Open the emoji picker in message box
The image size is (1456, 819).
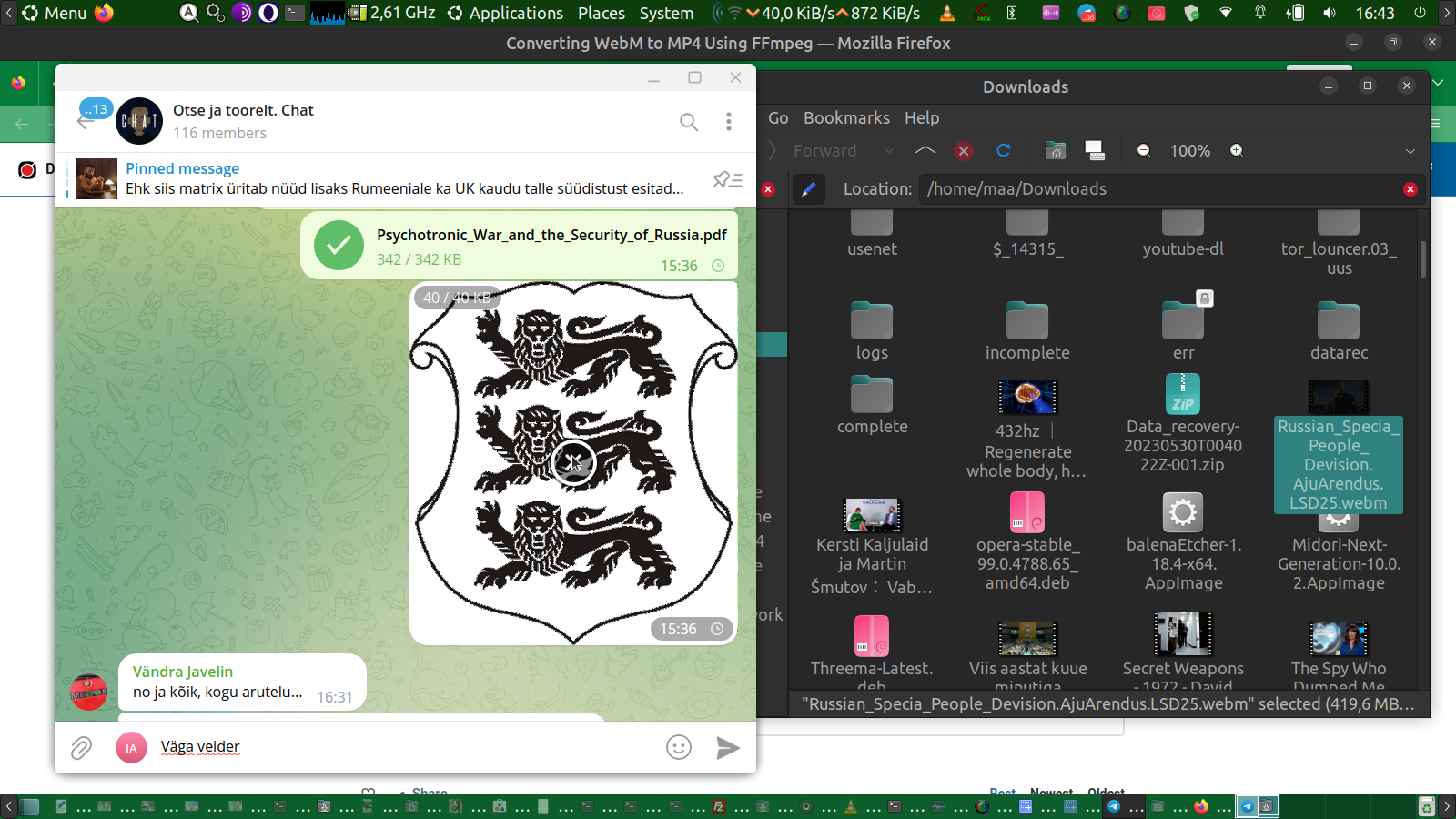coord(678,748)
